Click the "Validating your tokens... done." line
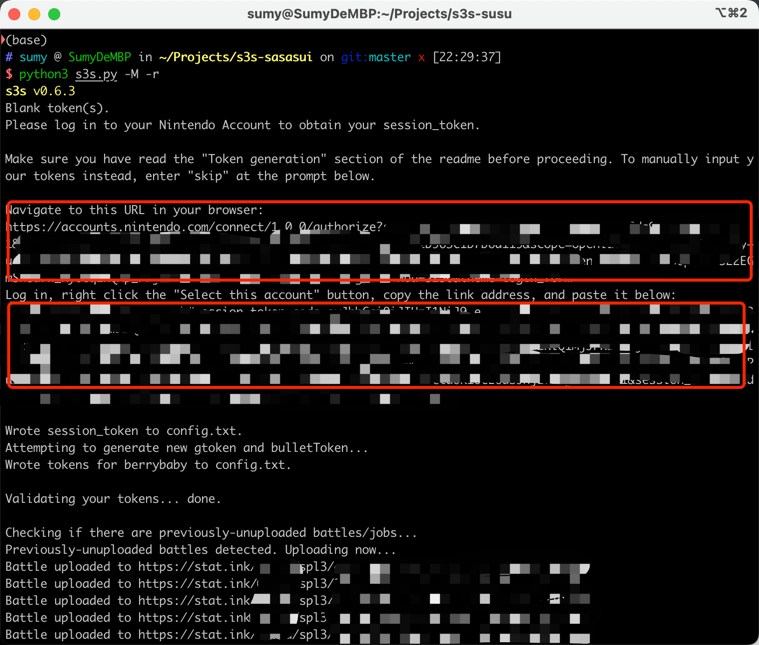 tap(113, 499)
